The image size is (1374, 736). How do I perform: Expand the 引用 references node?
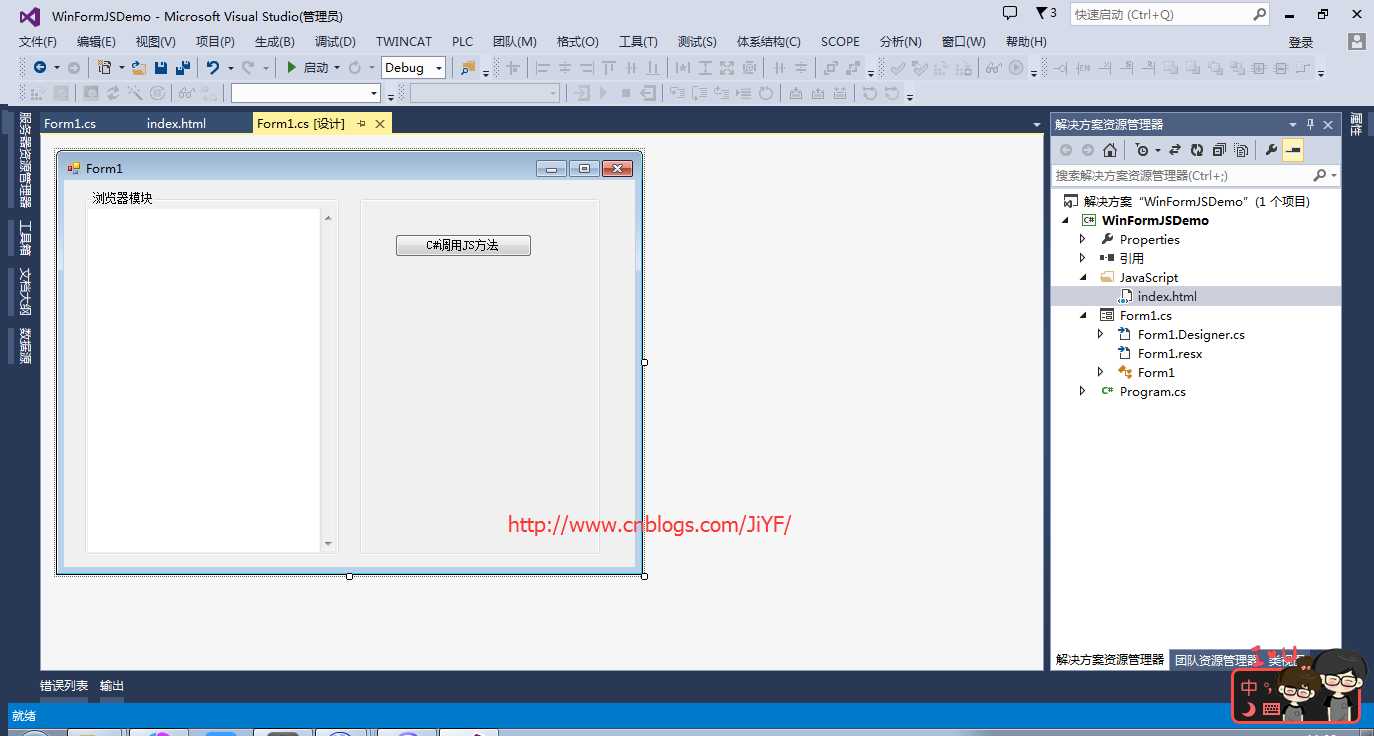[x=1083, y=259]
